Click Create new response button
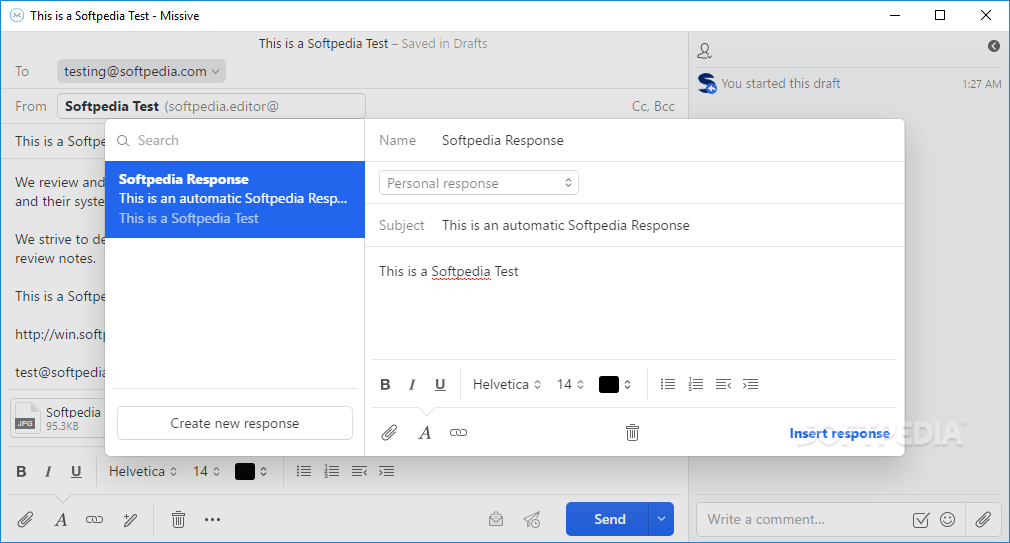This screenshot has height=543, width=1010. 234,423
